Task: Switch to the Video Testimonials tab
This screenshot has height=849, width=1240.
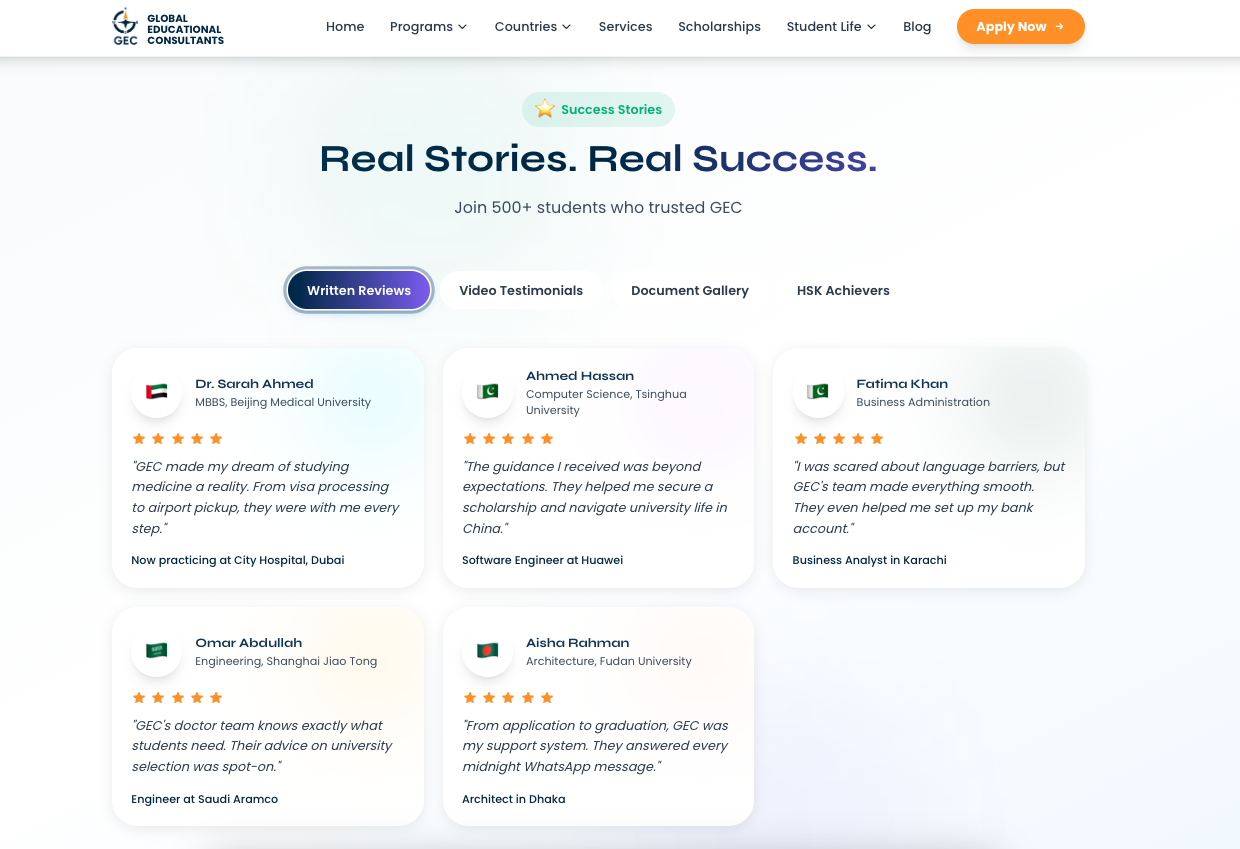Action: pyautogui.click(x=521, y=291)
